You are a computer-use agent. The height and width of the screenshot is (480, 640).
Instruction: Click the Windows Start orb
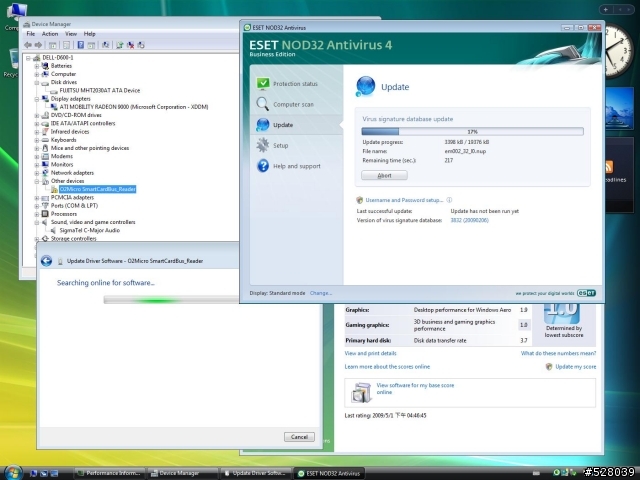point(13,473)
